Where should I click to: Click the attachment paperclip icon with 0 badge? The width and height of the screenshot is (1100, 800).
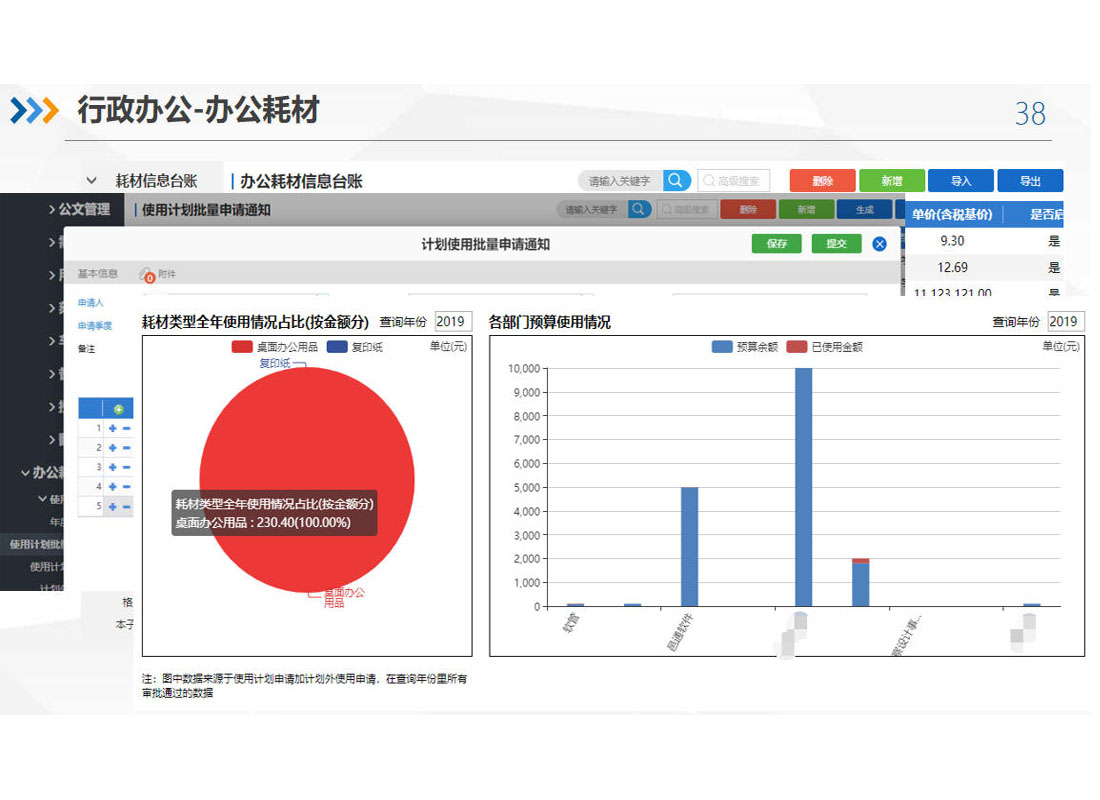click(x=147, y=274)
